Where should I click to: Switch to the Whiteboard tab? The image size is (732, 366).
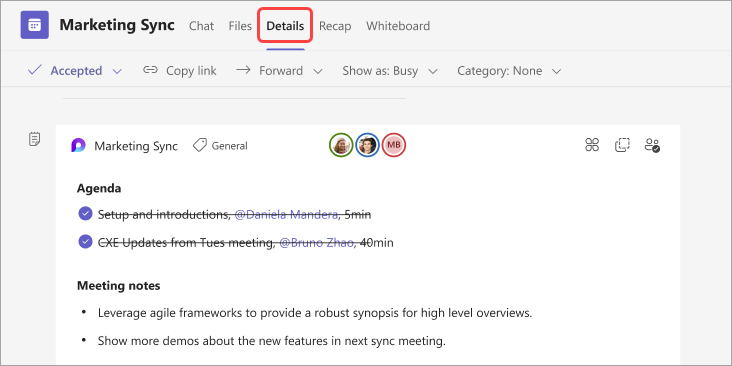point(398,26)
